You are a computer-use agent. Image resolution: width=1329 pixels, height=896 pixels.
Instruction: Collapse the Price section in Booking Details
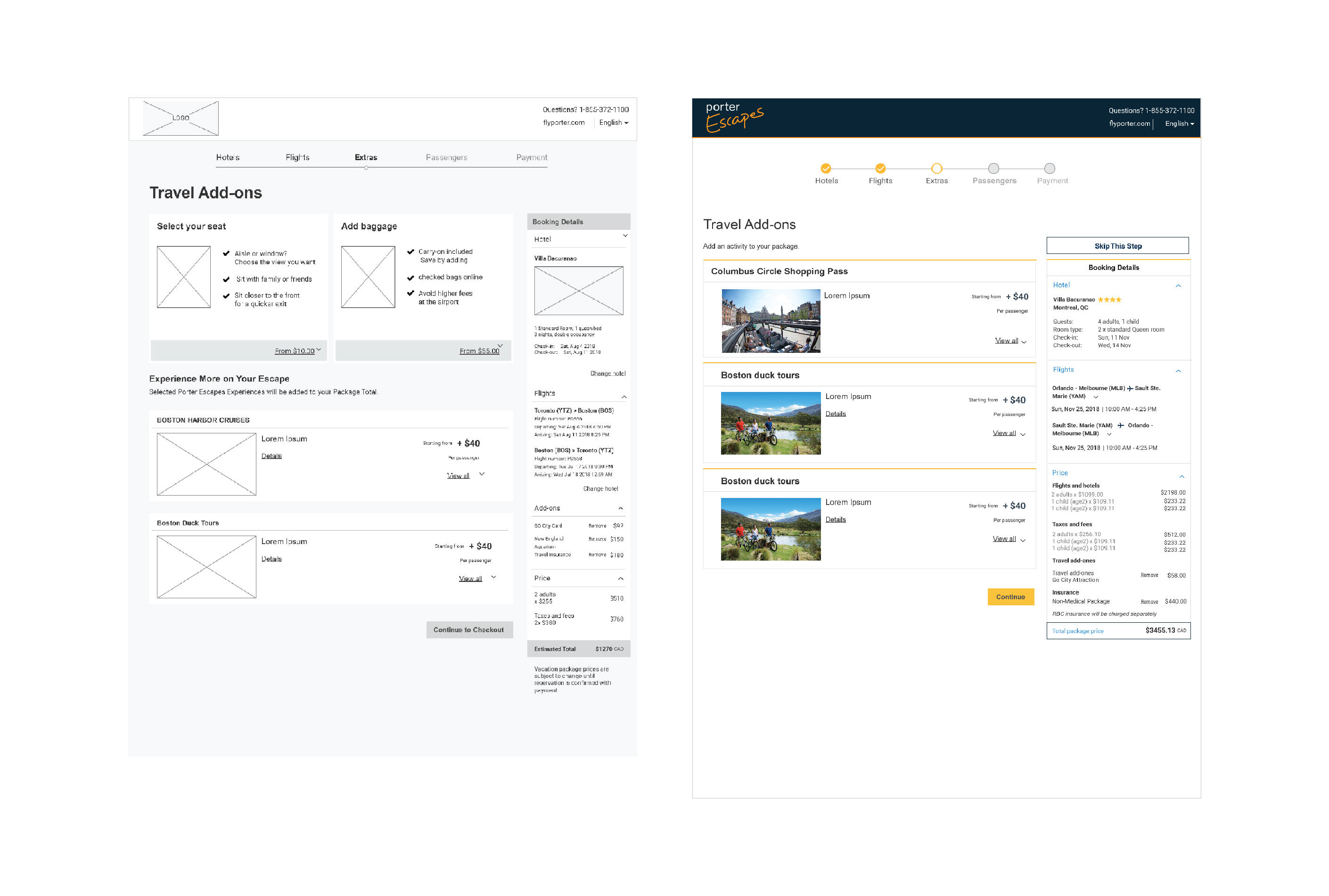1181,477
